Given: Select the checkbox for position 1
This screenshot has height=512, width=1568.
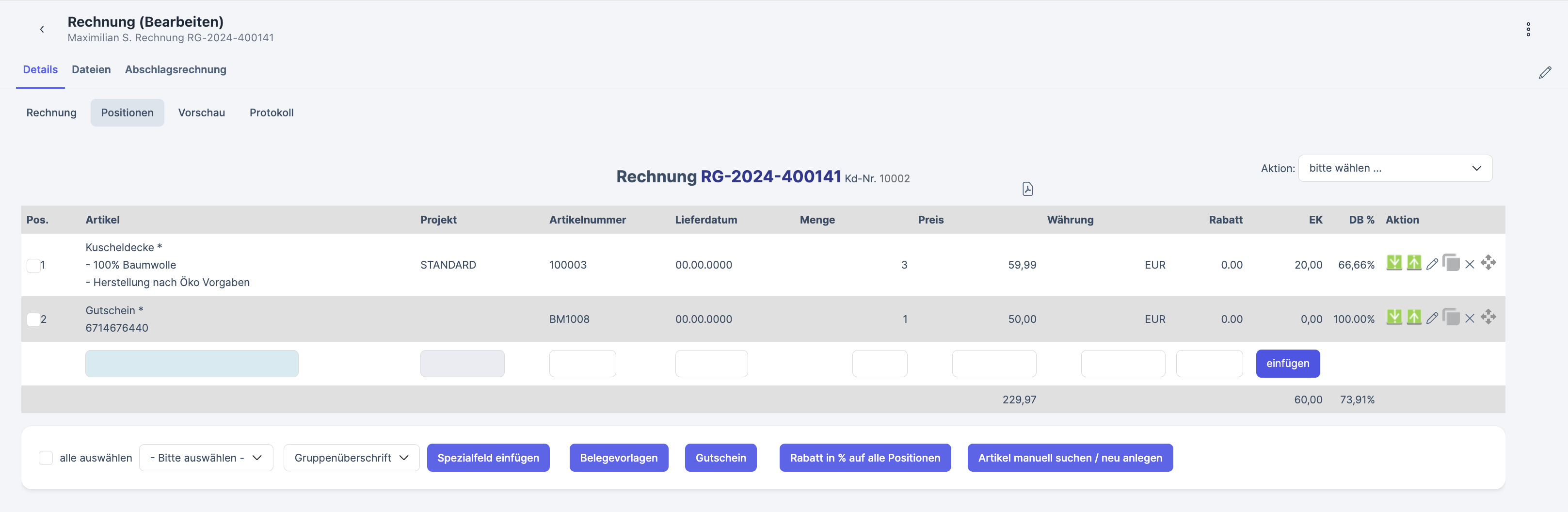Looking at the screenshot, I should 33,265.
